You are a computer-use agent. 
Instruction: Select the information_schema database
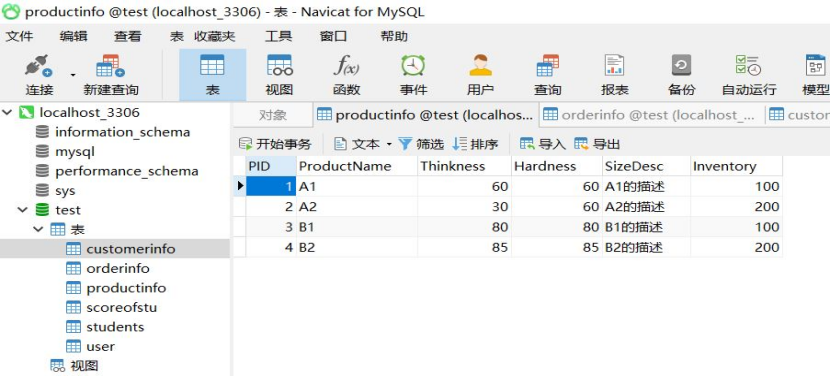(x=122, y=132)
